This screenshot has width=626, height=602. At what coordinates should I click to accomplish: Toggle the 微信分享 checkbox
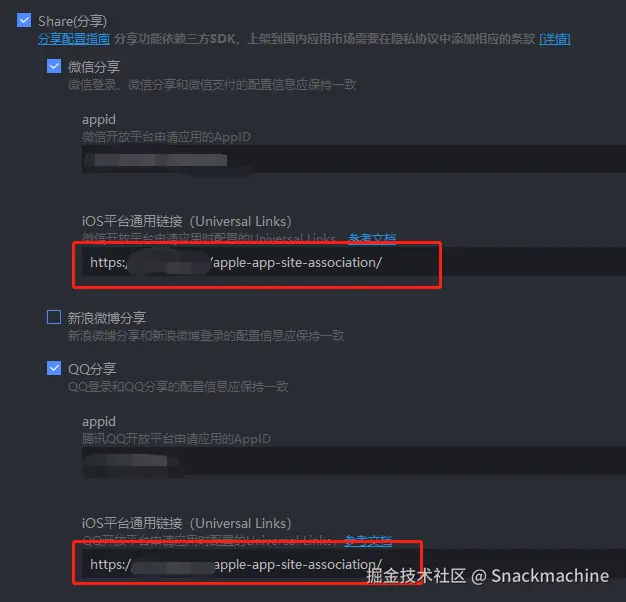click(54, 66)
